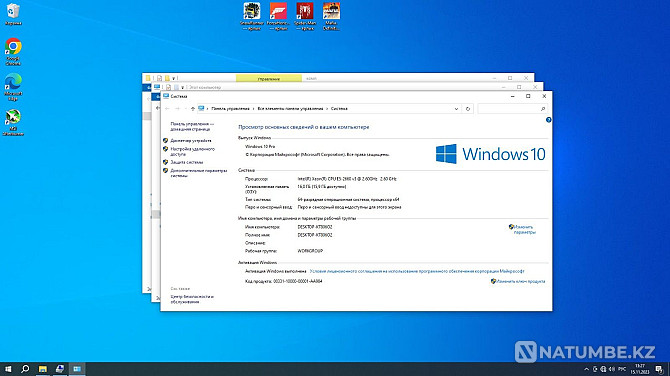Click the Все элементы панели управления breadcrumb

coord(290,109)
